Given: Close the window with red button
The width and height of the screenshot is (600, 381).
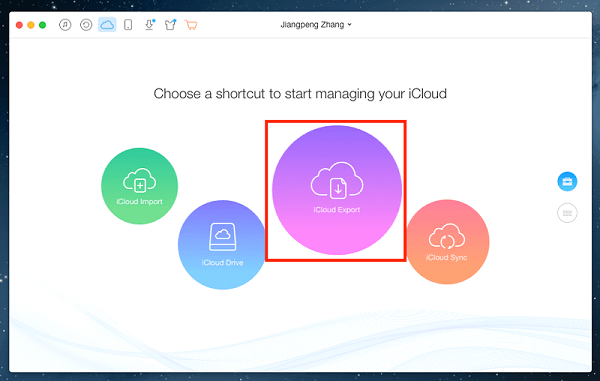Looking at the screenshot, I should click(19, 25).
